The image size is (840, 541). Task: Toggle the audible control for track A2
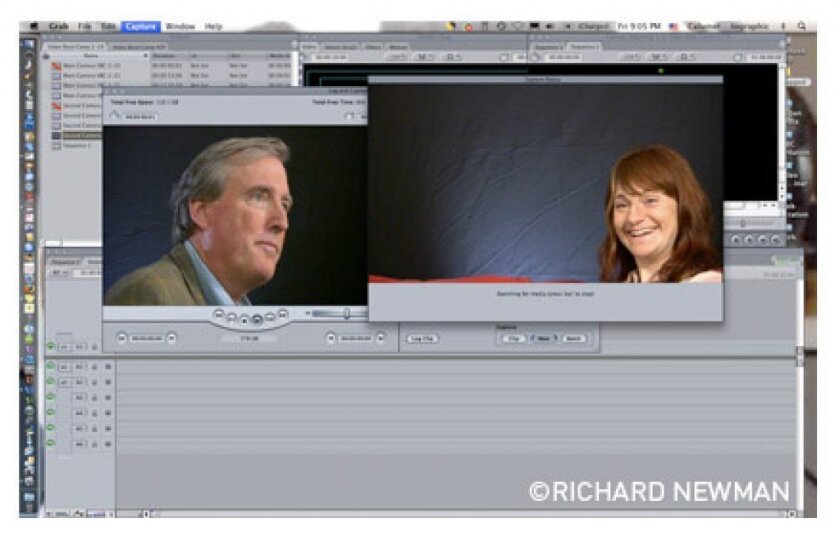click(51, 382)
